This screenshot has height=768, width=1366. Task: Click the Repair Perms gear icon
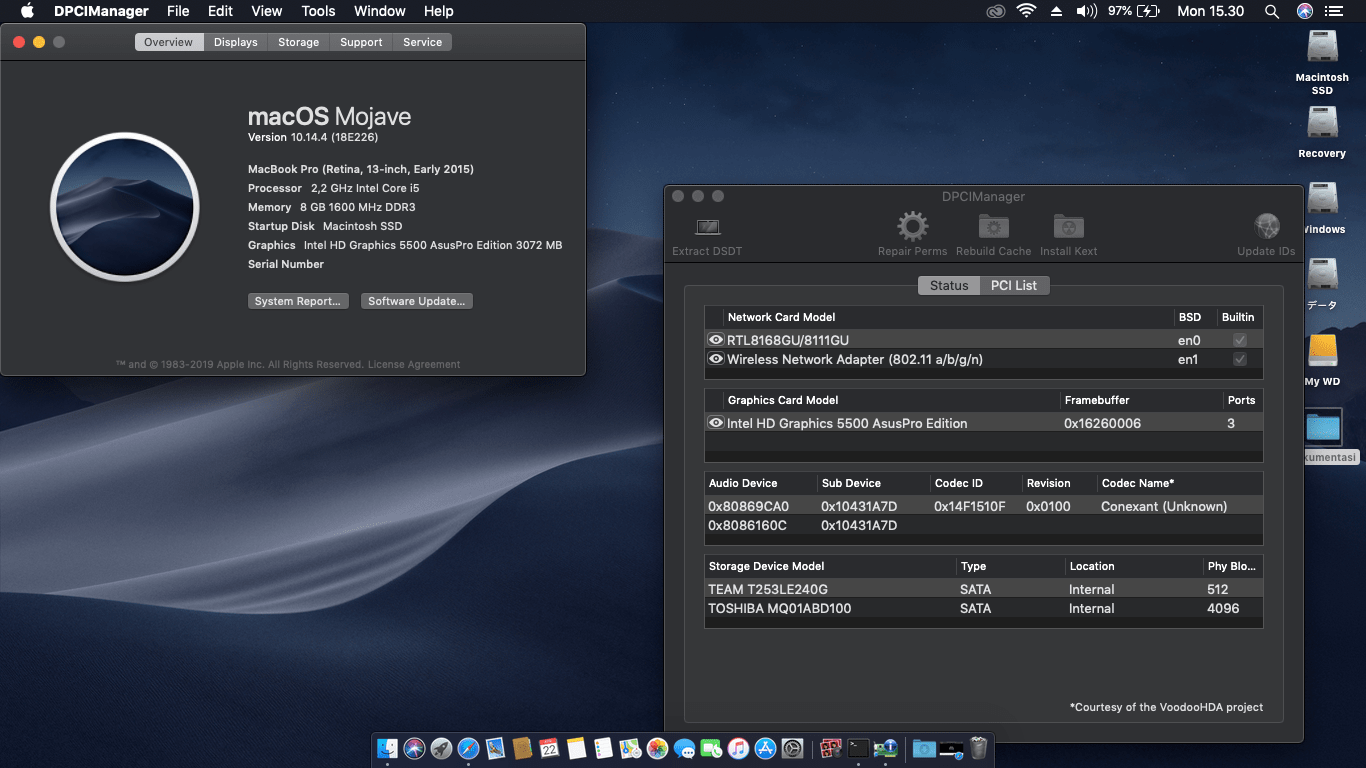912,227
